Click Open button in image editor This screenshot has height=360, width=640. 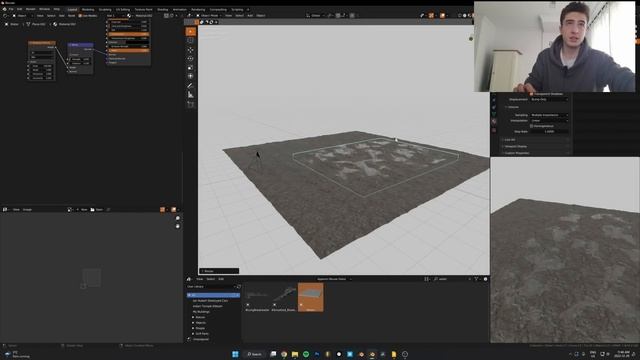(97, 209)
